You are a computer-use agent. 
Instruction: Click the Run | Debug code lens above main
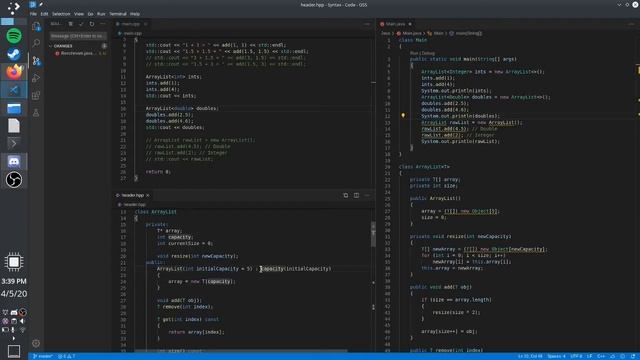coord(422,53)
